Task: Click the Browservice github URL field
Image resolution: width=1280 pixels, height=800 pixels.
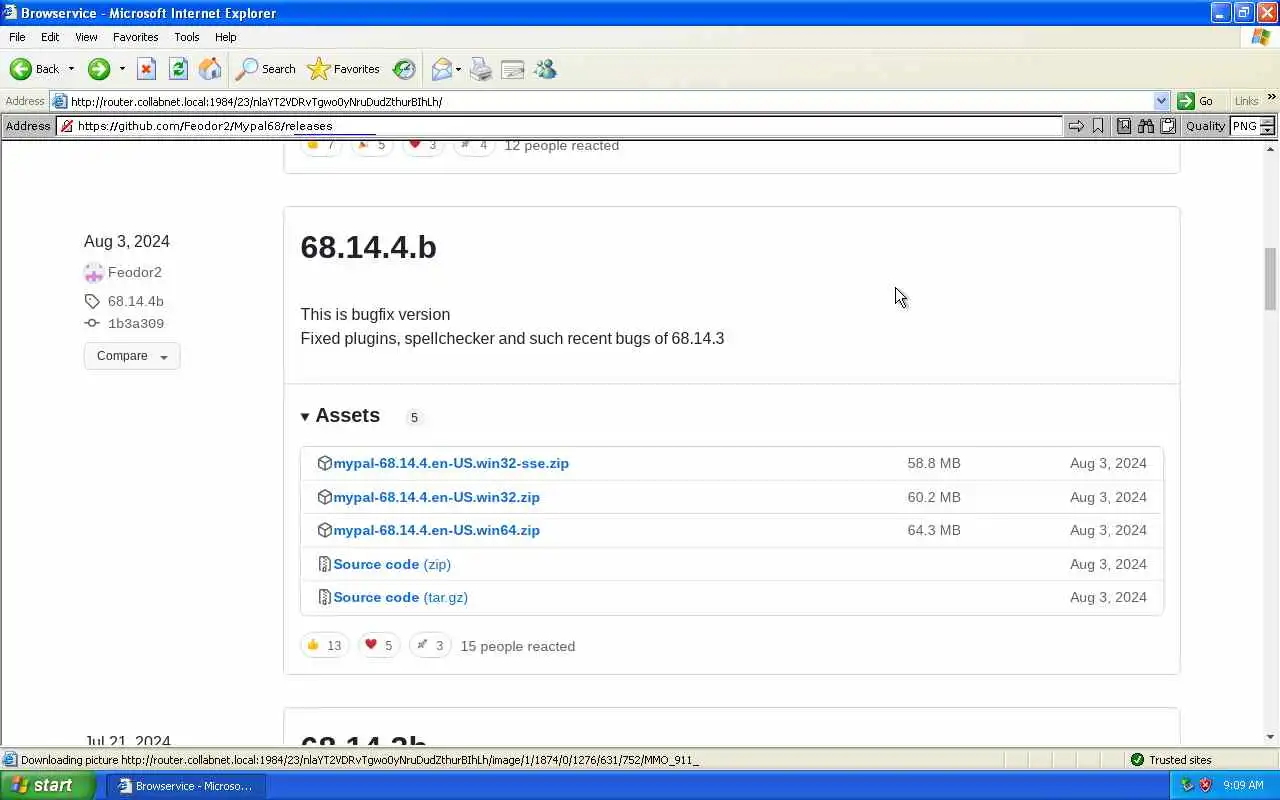Action: (560, 126)
